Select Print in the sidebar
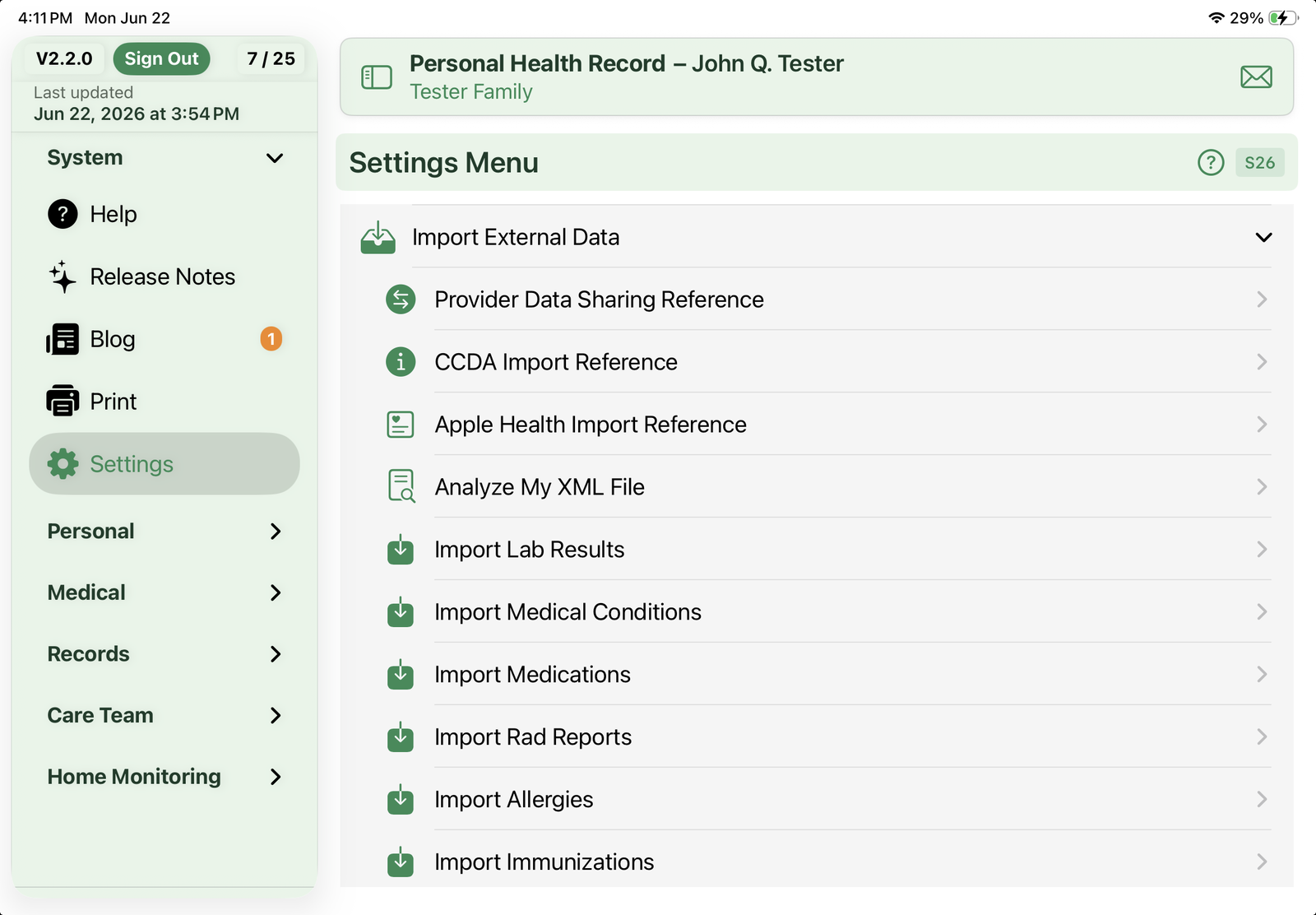Viewport: 1316px width, 915px height. coord(164,402)
